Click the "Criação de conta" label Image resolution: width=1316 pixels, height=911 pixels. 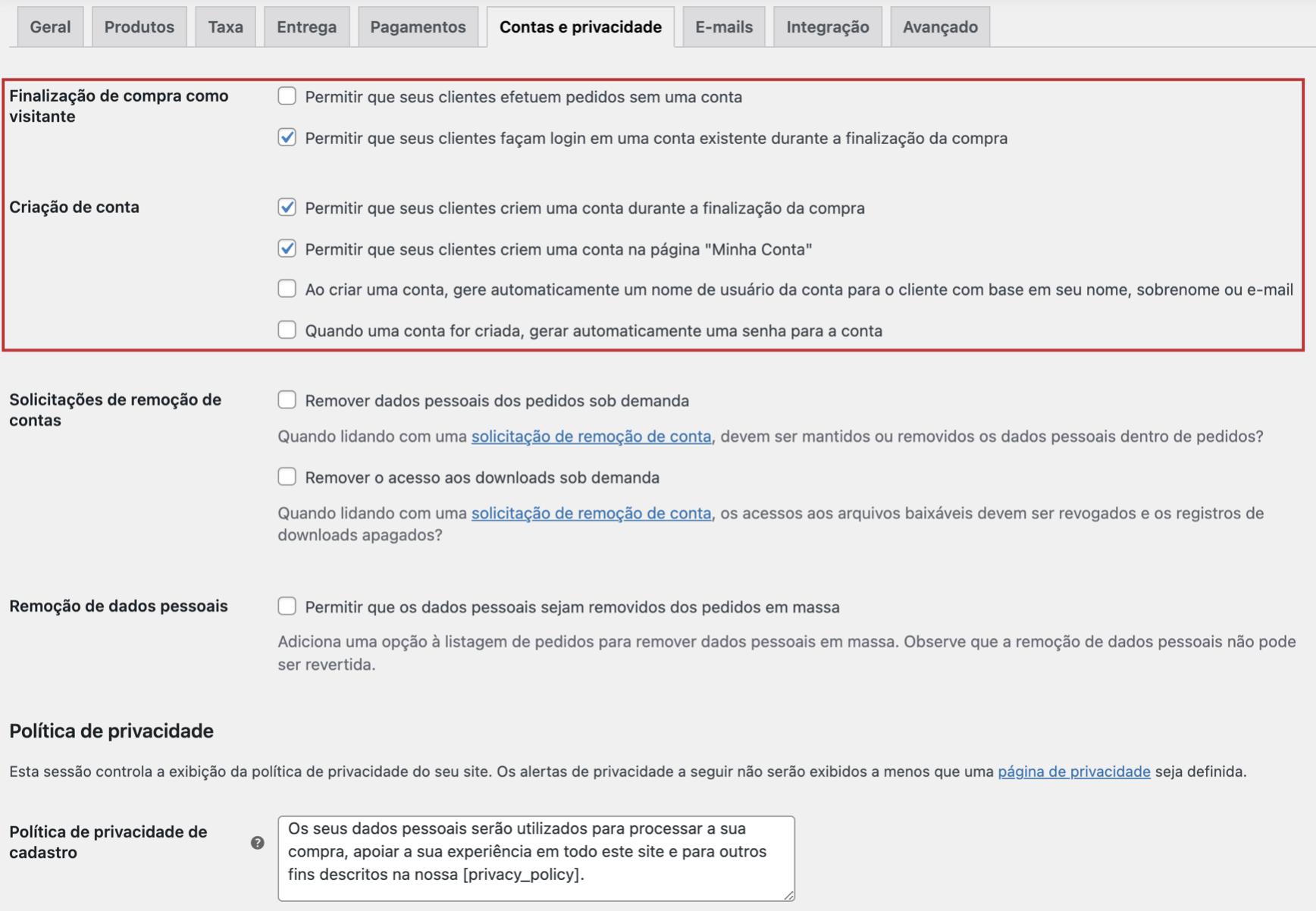[74, 207]
